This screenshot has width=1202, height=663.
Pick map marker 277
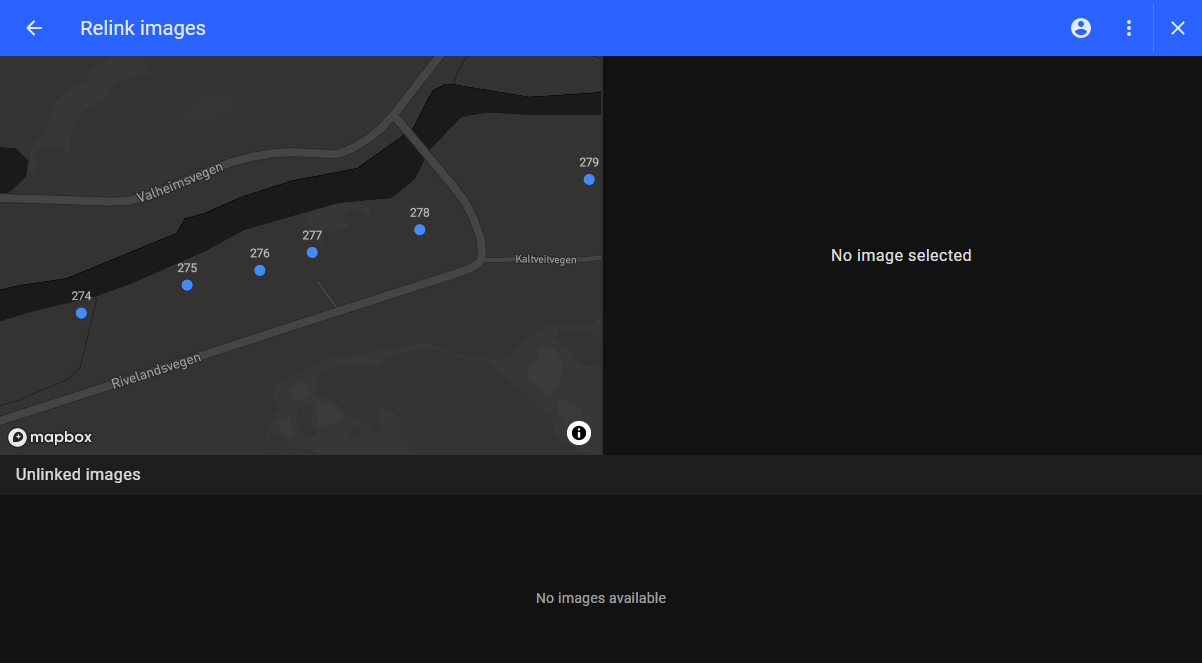point(312,252)
